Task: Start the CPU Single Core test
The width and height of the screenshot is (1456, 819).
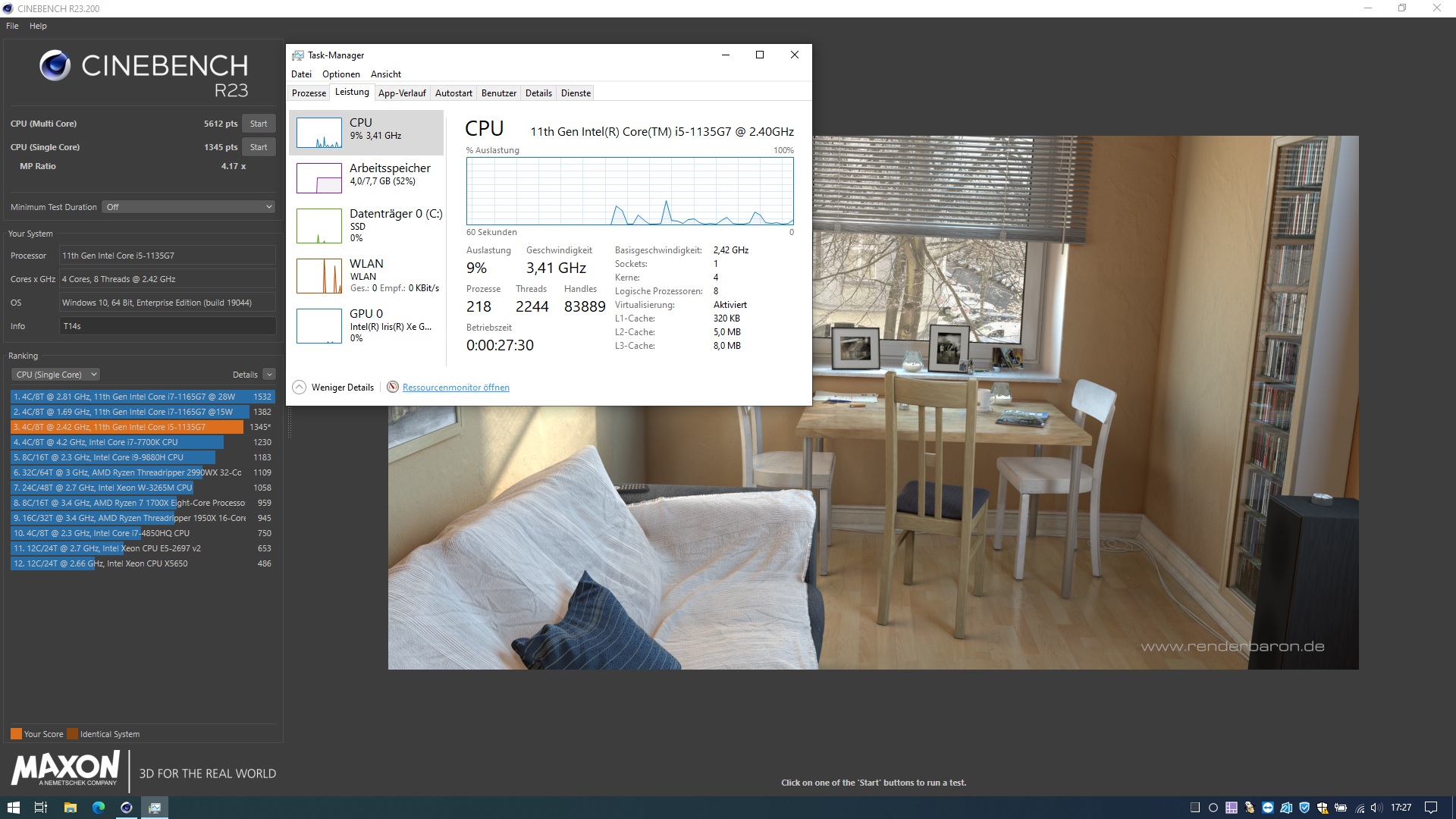Action: (x=259, y=147)
